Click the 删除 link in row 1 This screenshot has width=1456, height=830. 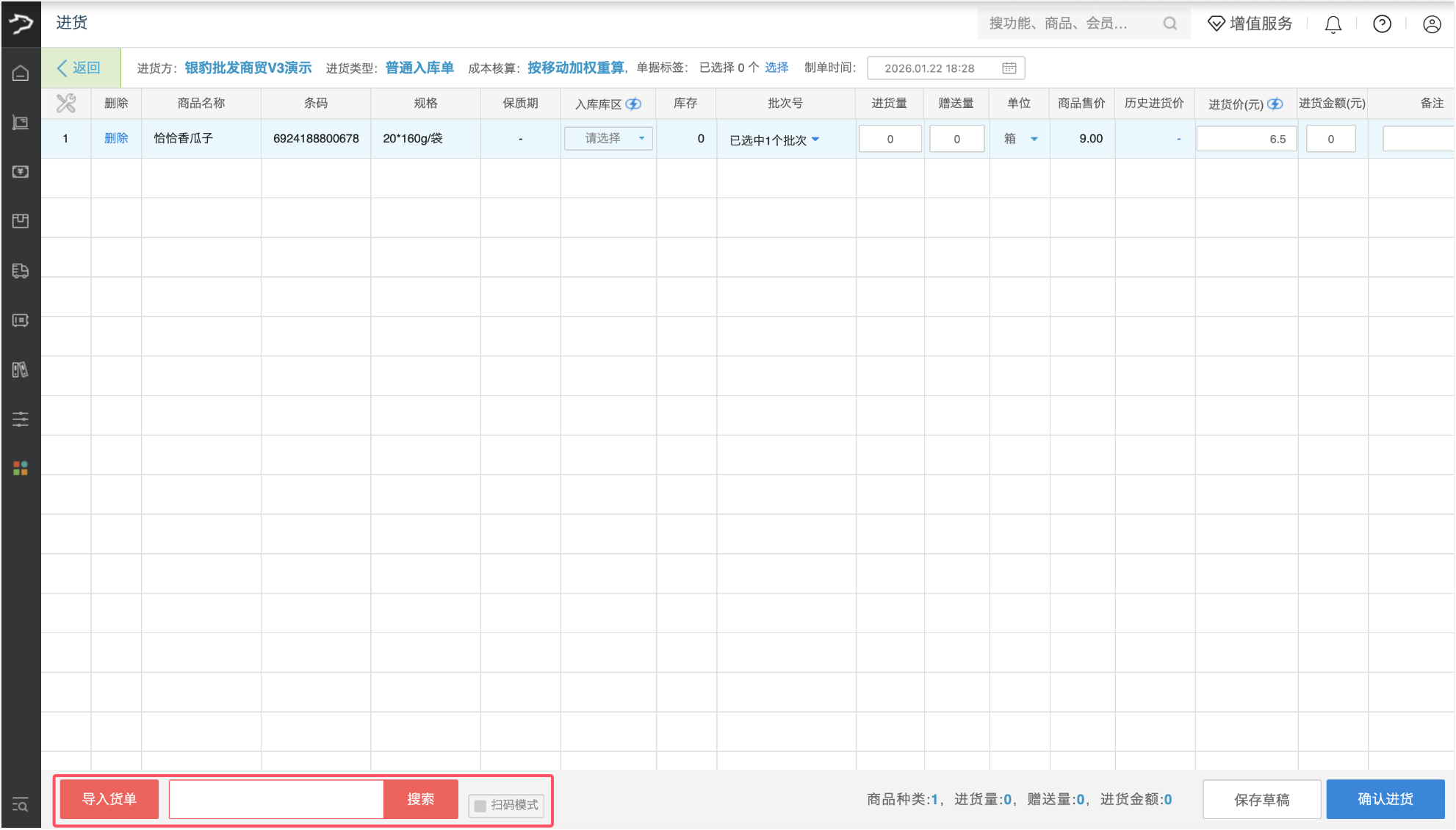[x=116, y=138]
